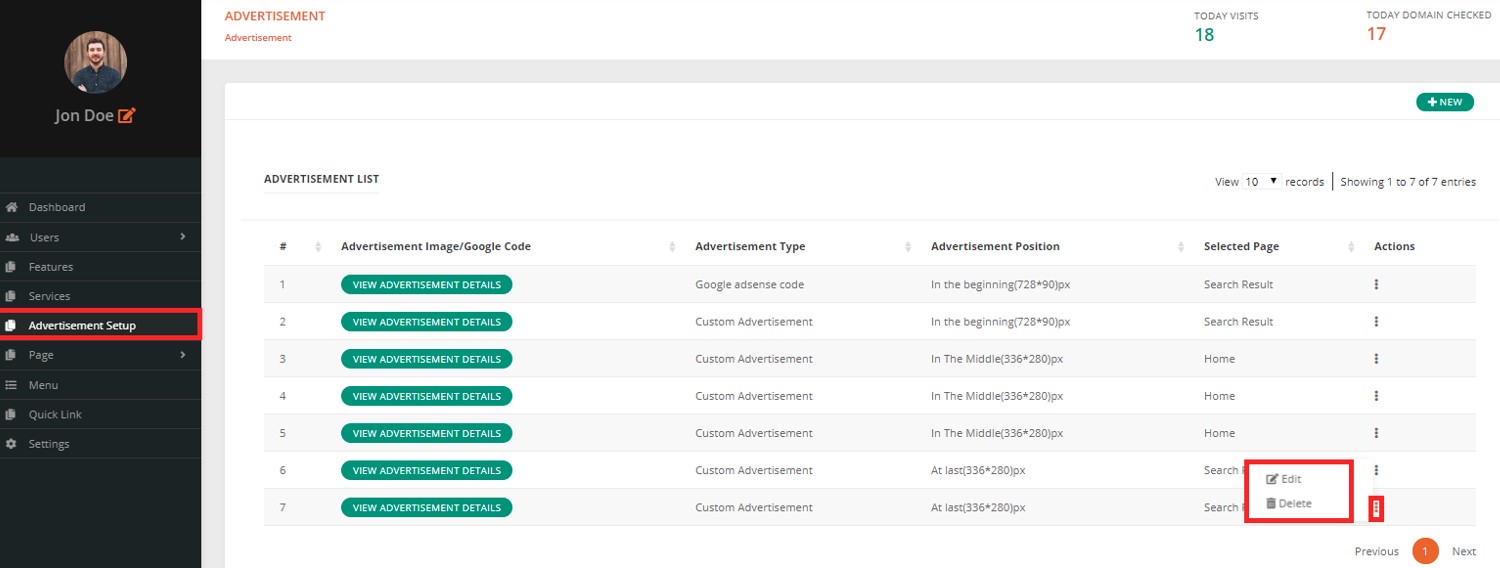Expand the Page submenu chevron

(x=183, y=355)
